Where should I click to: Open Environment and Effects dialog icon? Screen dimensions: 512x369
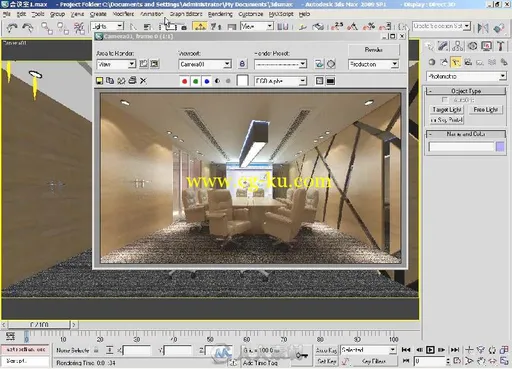click(331, 64)
